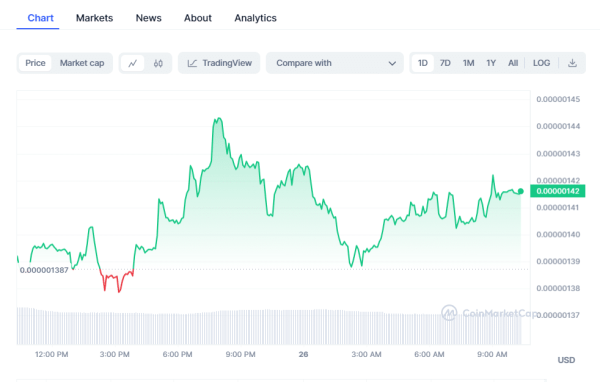Download chart data icon
The width and height of the screenshot is (600, 382).
tap(572, 63)
